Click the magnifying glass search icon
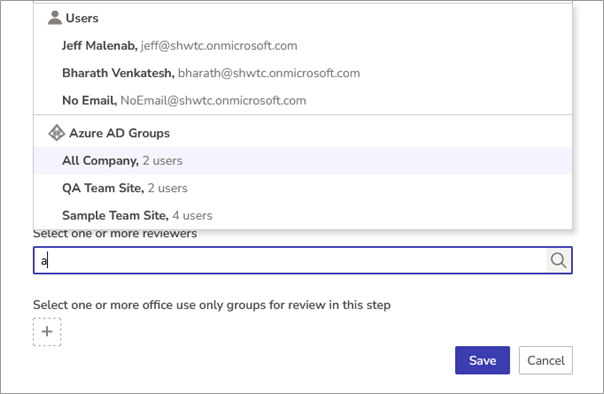Viewport: 604px width, 394px height. [x=558, y=261]
